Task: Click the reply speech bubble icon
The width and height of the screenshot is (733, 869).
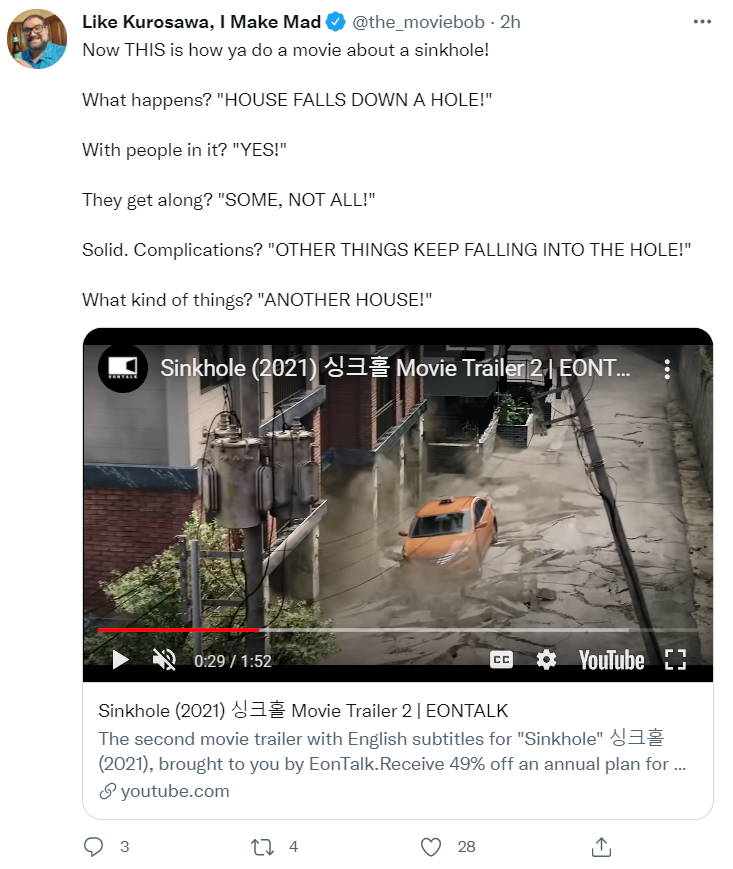Action: (93, 846)
